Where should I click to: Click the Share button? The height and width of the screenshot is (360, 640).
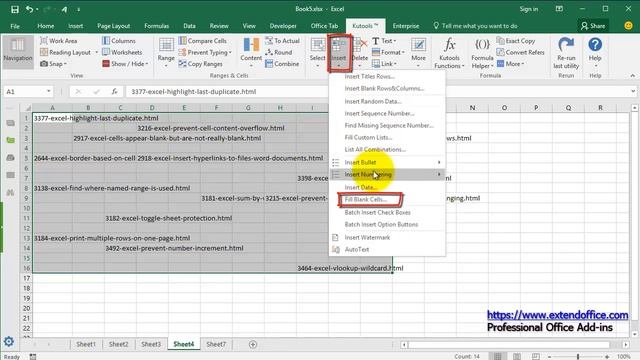point(593,26)
